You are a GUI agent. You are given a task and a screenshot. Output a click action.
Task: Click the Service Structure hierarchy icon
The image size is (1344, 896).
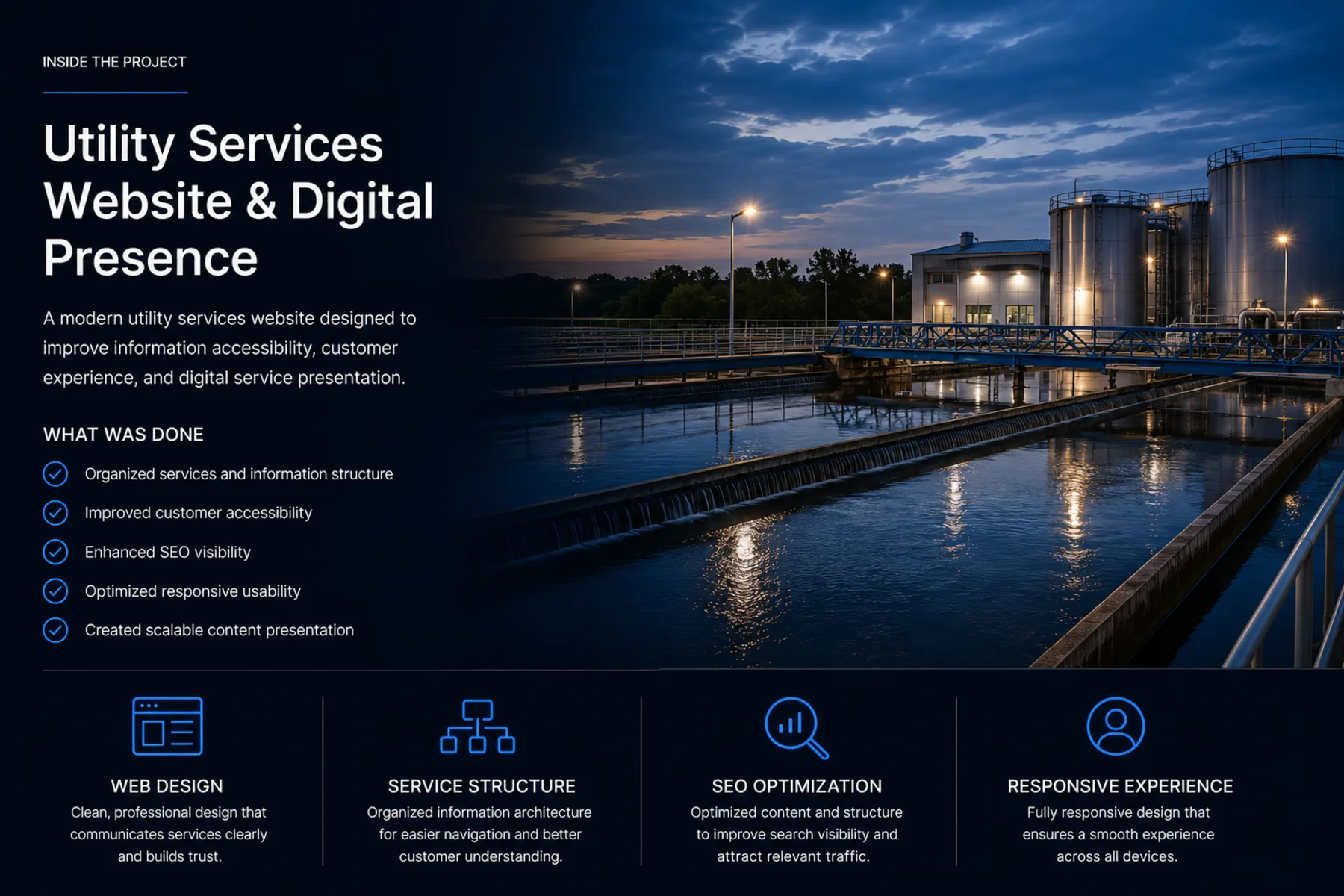pos(477,727)
